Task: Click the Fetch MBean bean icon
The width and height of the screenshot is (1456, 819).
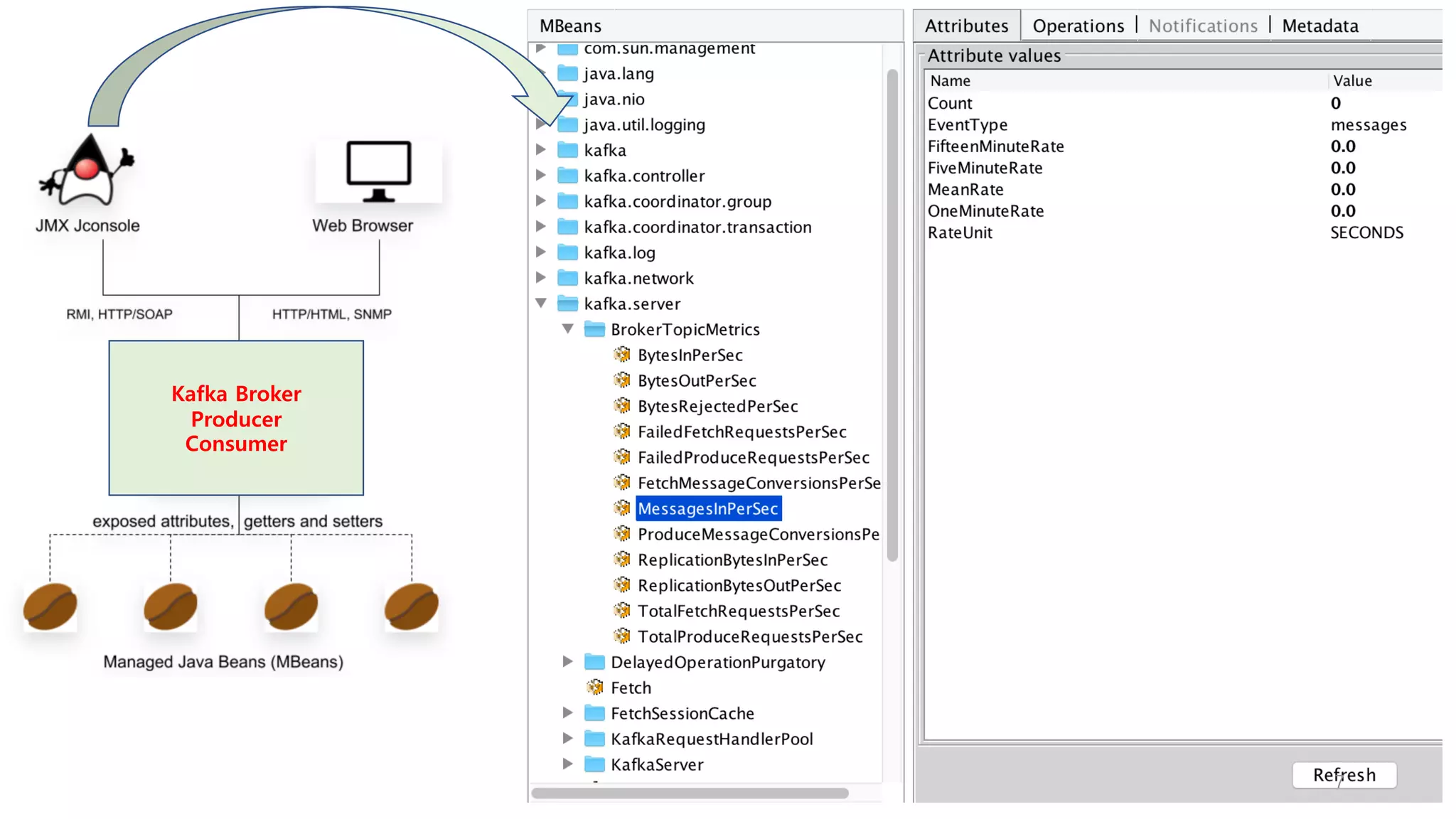Action: point(595,687)
